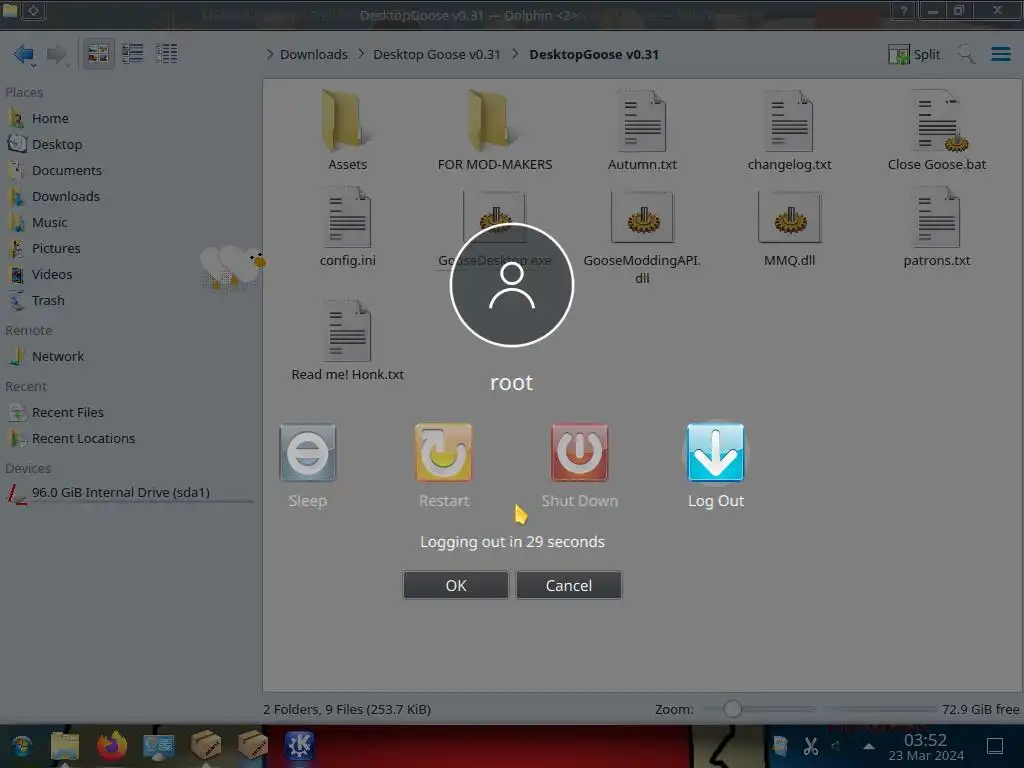Select Read me! Honk.txt file
Image resolution: width=1024 pixels, height=768 pixels.
tap(347, 340)
